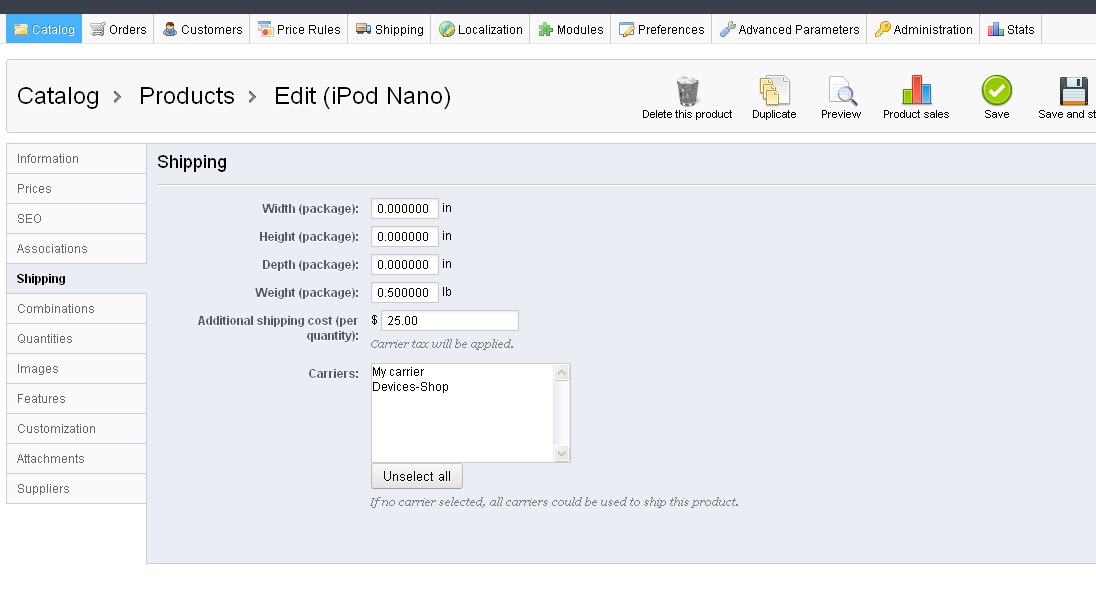Select My carrier in the Carriers list
The height and width of the screenshot is (599, 1096).
pos(462,372)
